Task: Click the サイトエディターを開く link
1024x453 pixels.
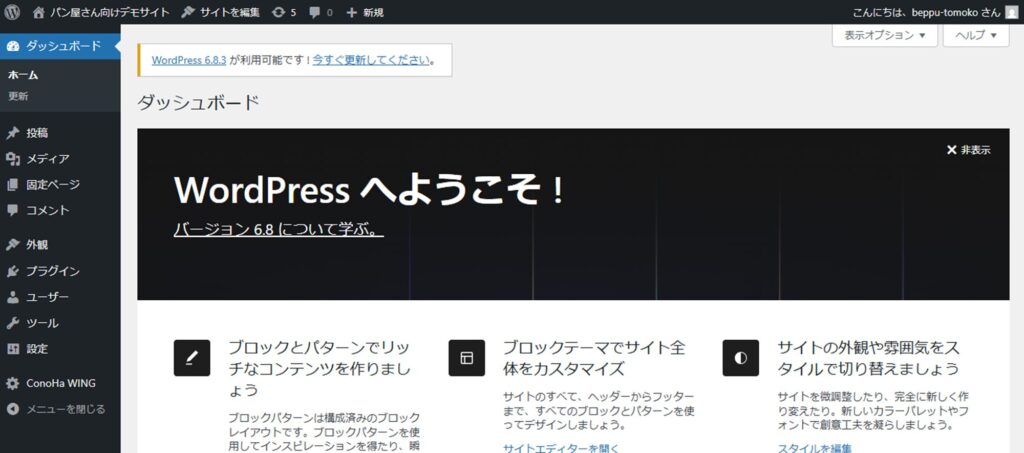Action: click(561, 448)
